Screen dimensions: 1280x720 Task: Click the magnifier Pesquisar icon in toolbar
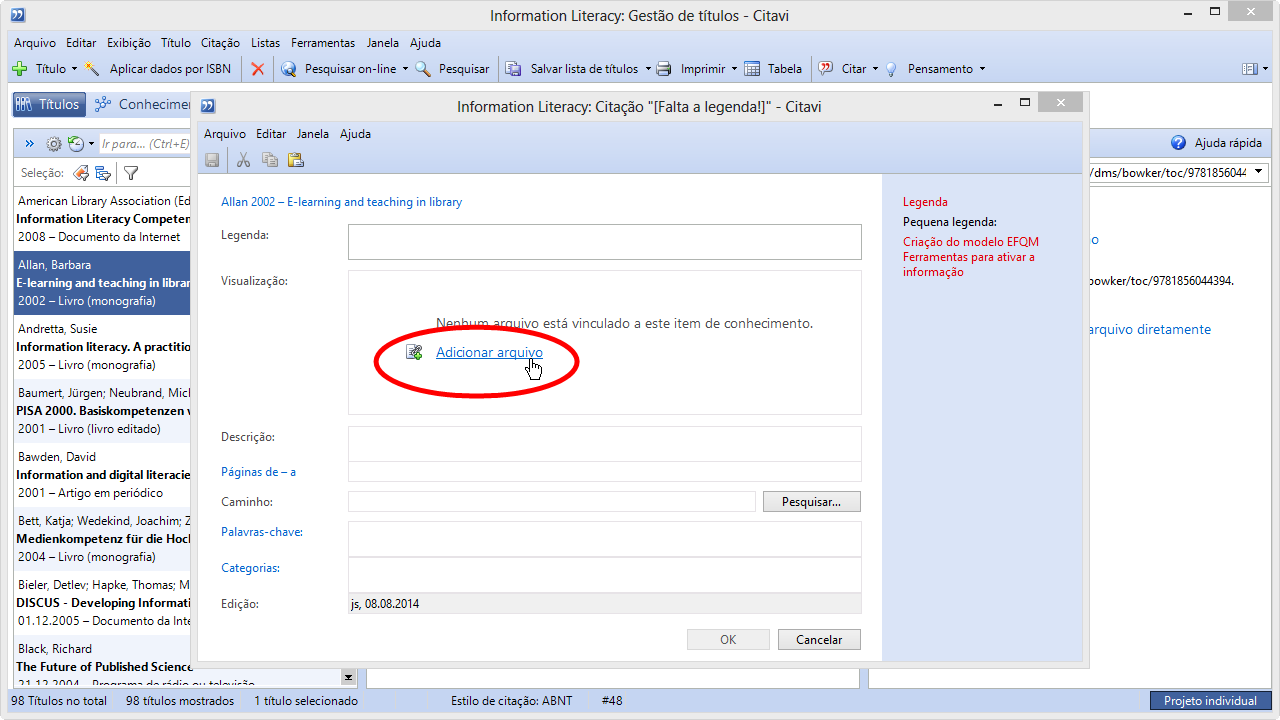423,69
